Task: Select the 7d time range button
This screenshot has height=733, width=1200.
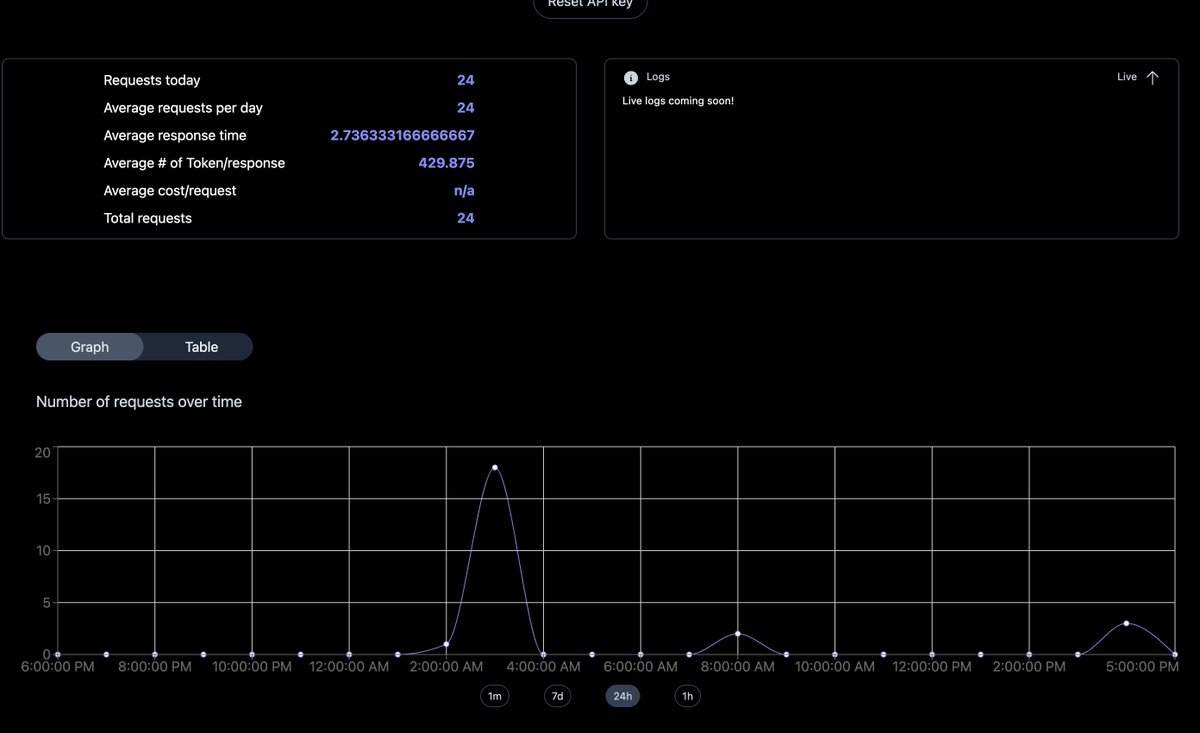Action: (x=558, y=695)
